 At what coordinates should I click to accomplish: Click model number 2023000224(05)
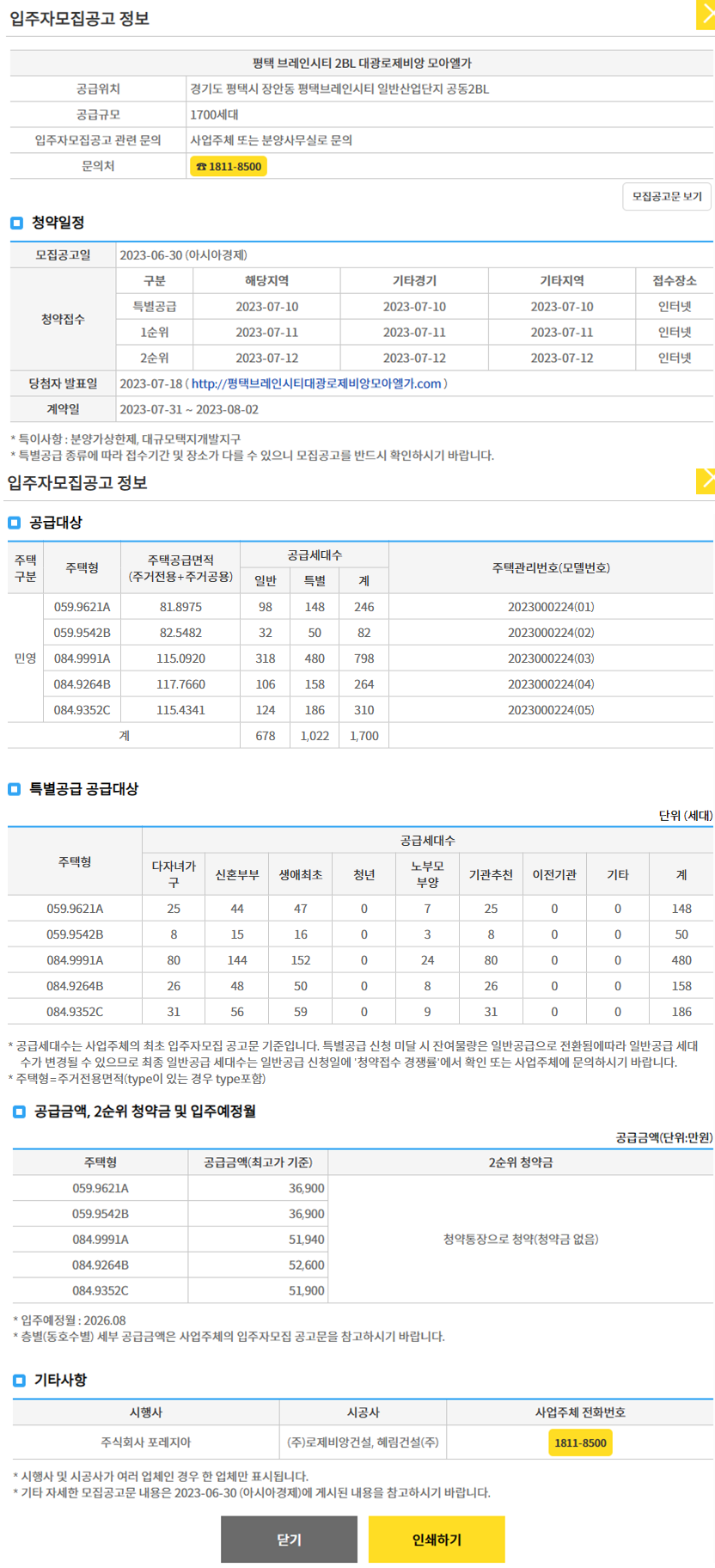551,710
